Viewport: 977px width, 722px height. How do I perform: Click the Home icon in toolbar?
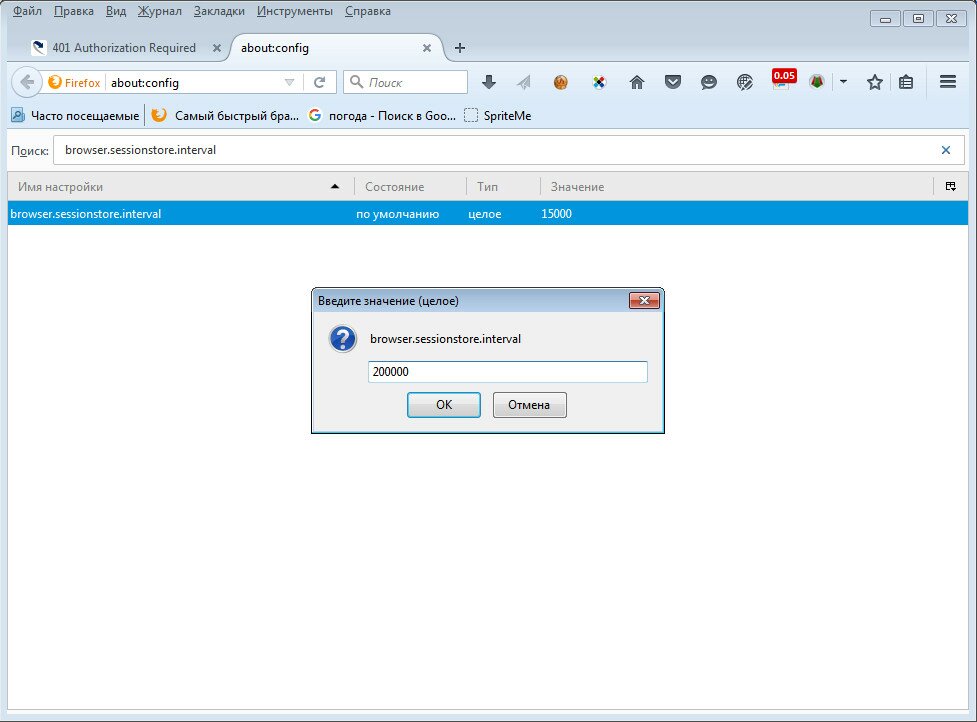click(x=636, y=82)
